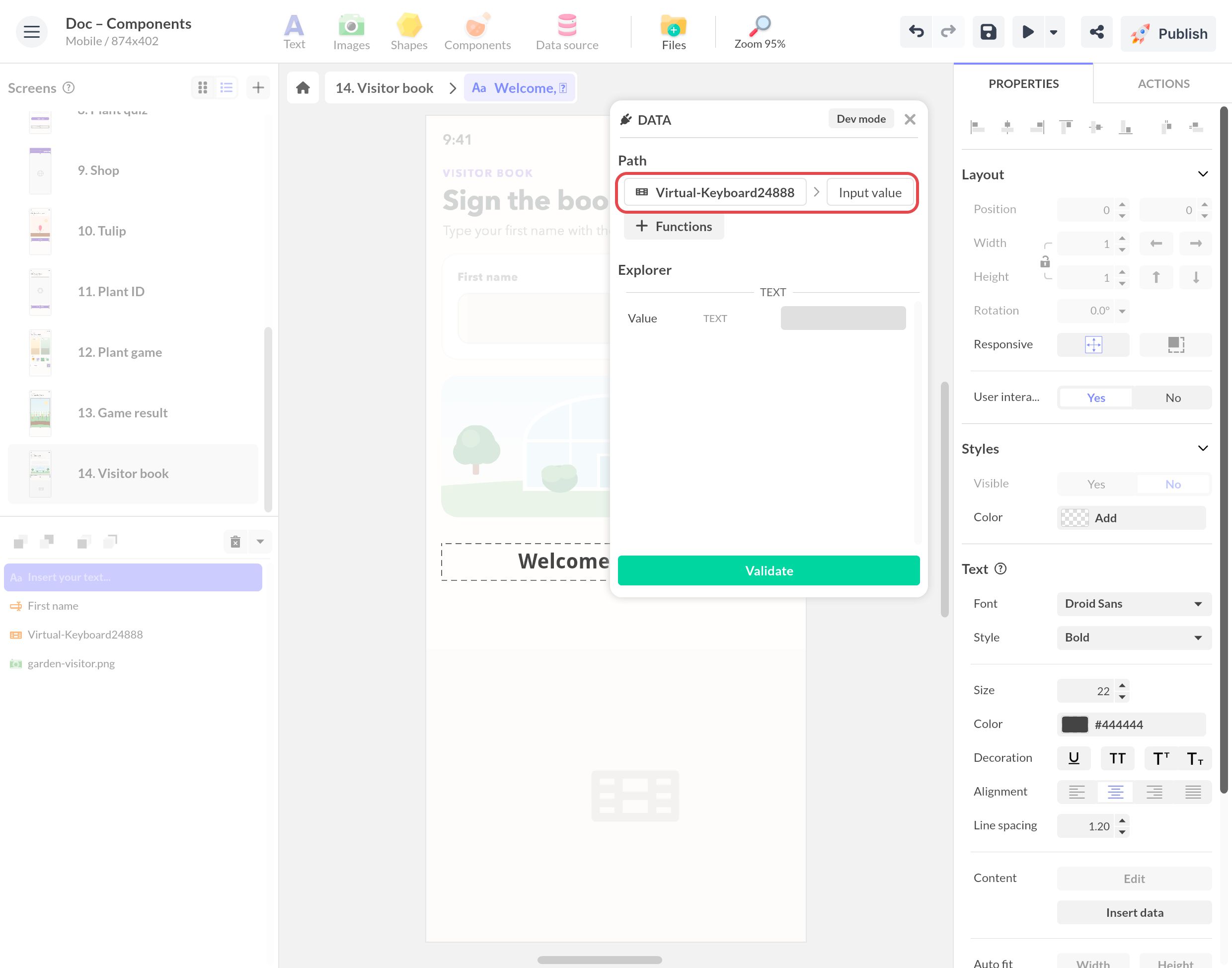Screen dimensions: 1232x968
Task: Open the Data source tool
Action: [x=567, y=32]
